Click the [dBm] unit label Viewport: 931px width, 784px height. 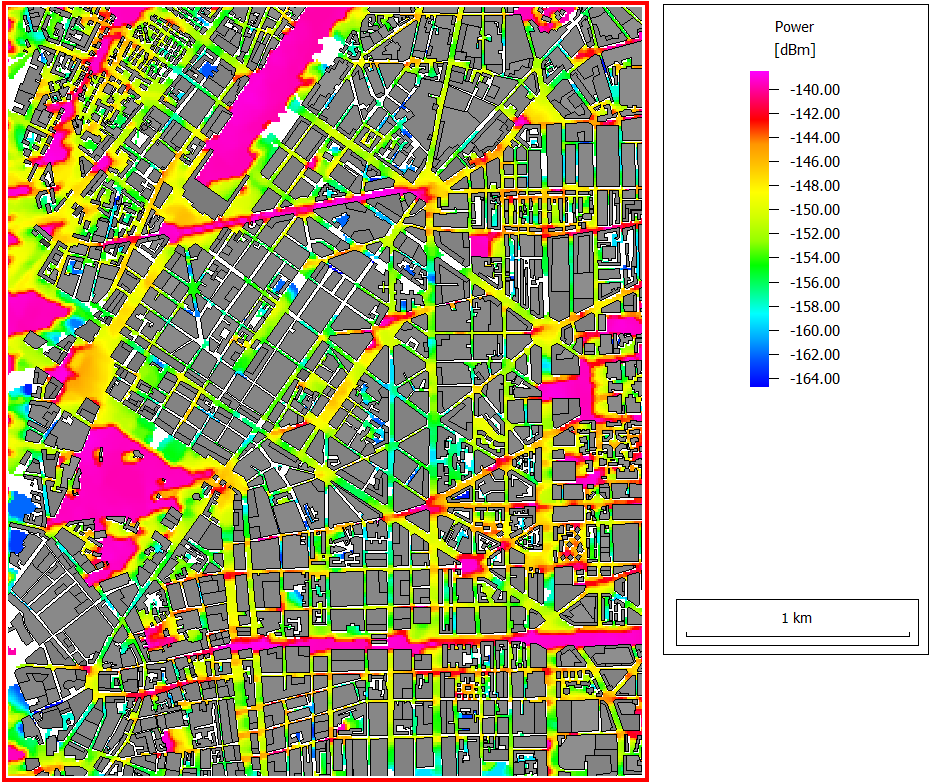794,49
